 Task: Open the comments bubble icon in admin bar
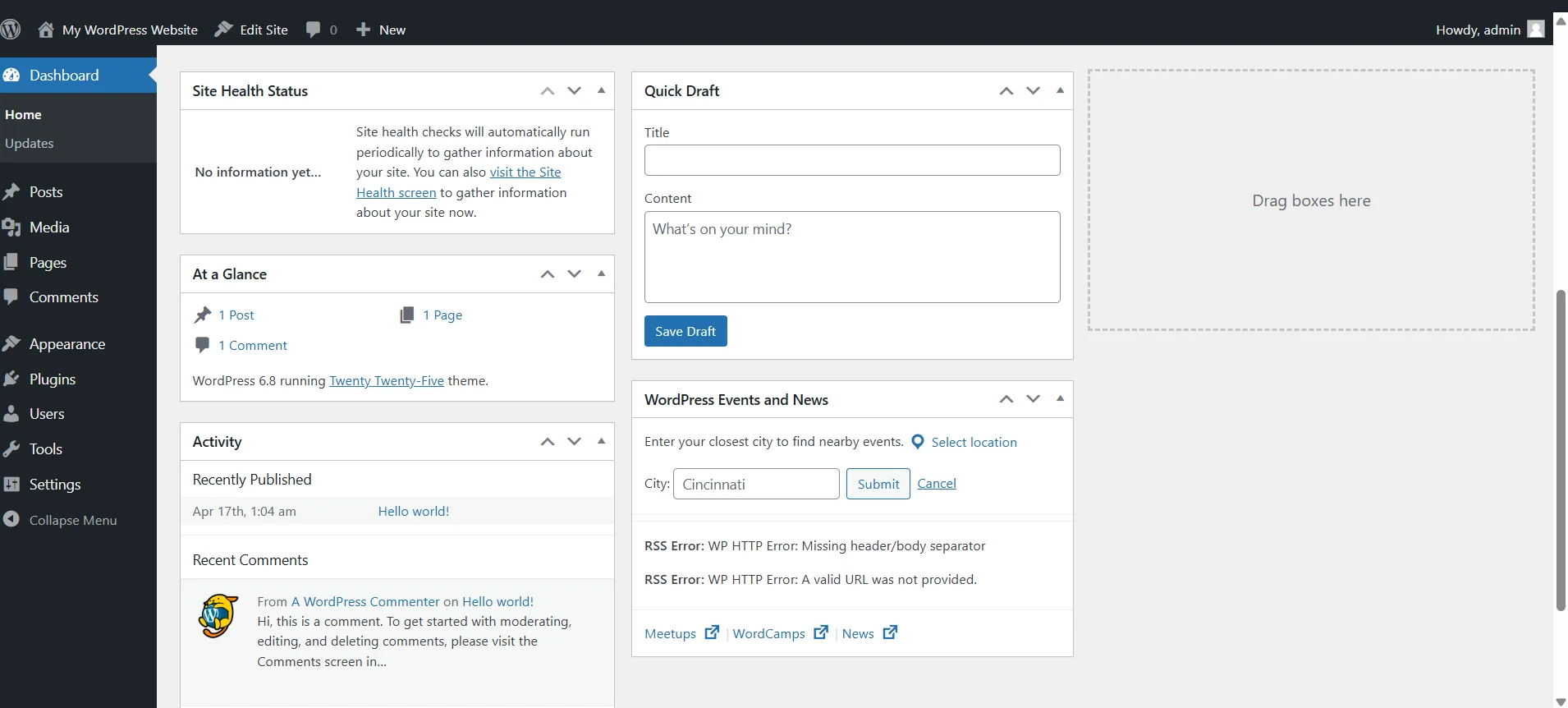pos(313,30)
